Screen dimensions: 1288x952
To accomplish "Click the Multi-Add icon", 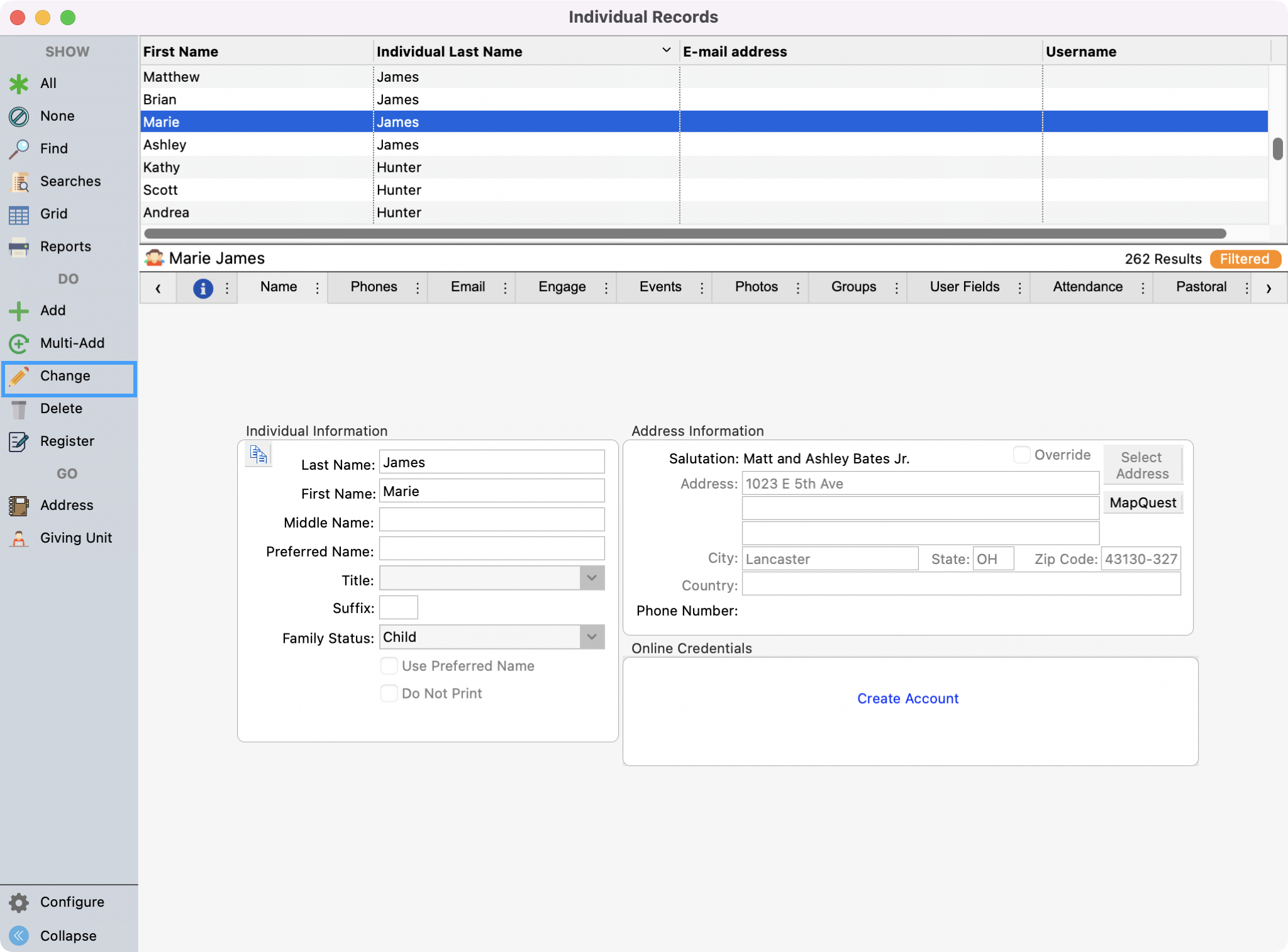I will pos(19,343).
